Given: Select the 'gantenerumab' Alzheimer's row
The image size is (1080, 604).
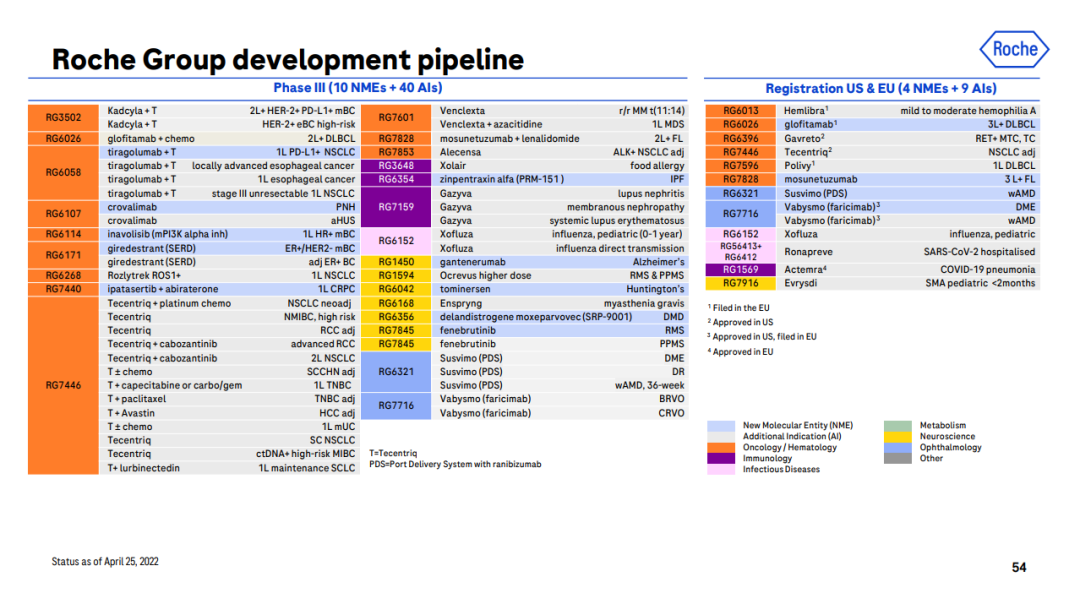Looking at the screenshot, I should click(561, 262).
